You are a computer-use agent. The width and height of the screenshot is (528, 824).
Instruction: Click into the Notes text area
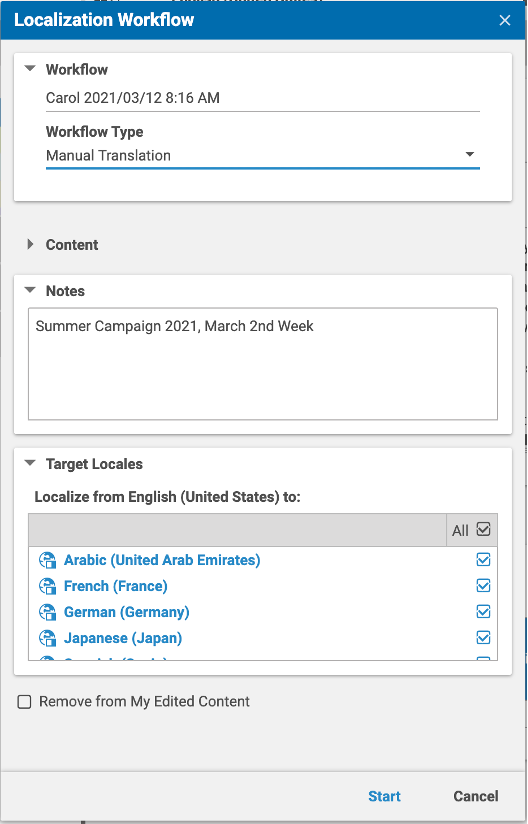pos(263,364)
